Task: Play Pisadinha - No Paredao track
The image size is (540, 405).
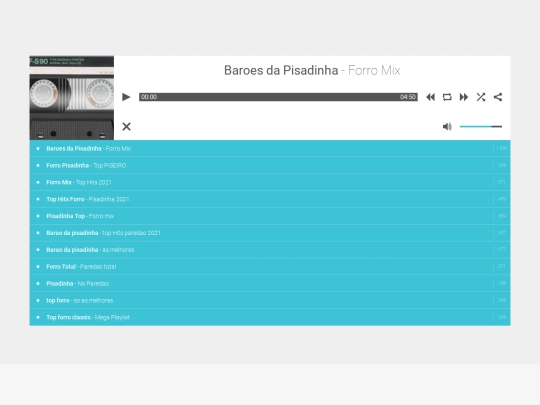Action: coord(270,283)
